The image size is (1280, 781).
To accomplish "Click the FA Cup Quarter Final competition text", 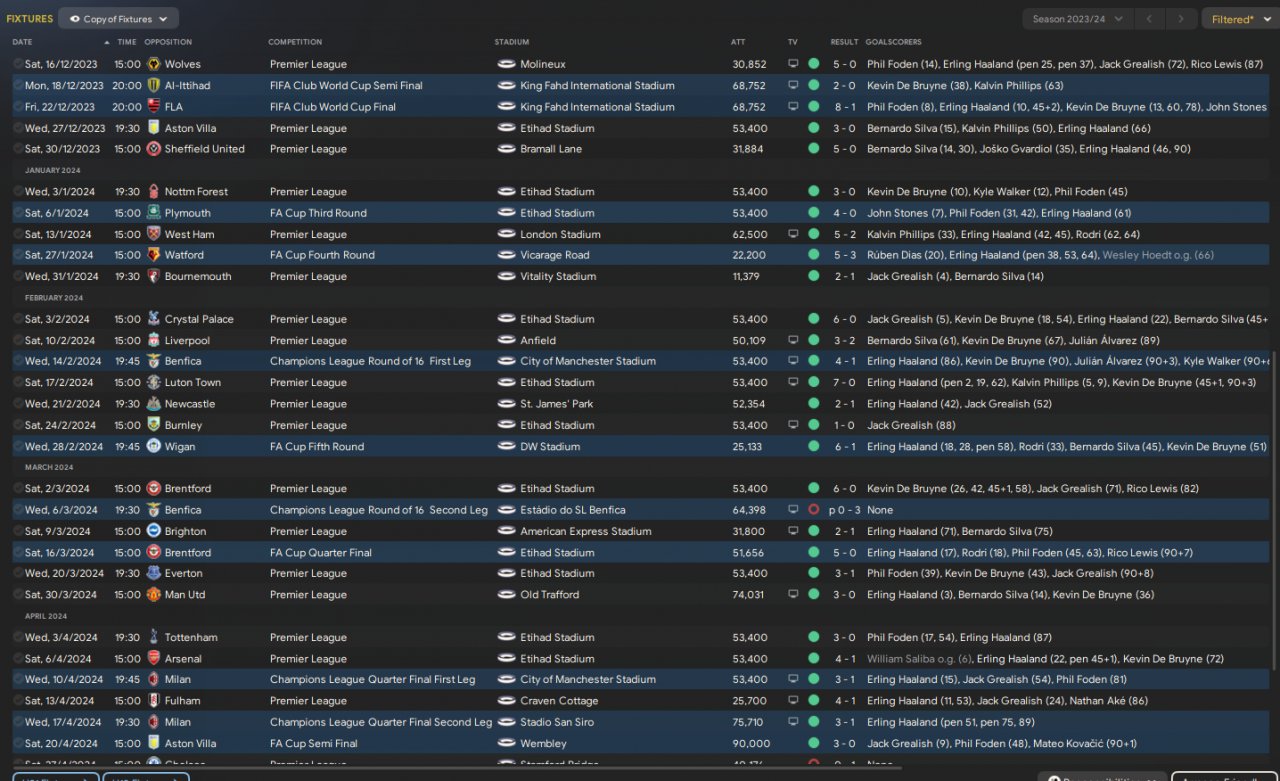I will tap(321, 553).
